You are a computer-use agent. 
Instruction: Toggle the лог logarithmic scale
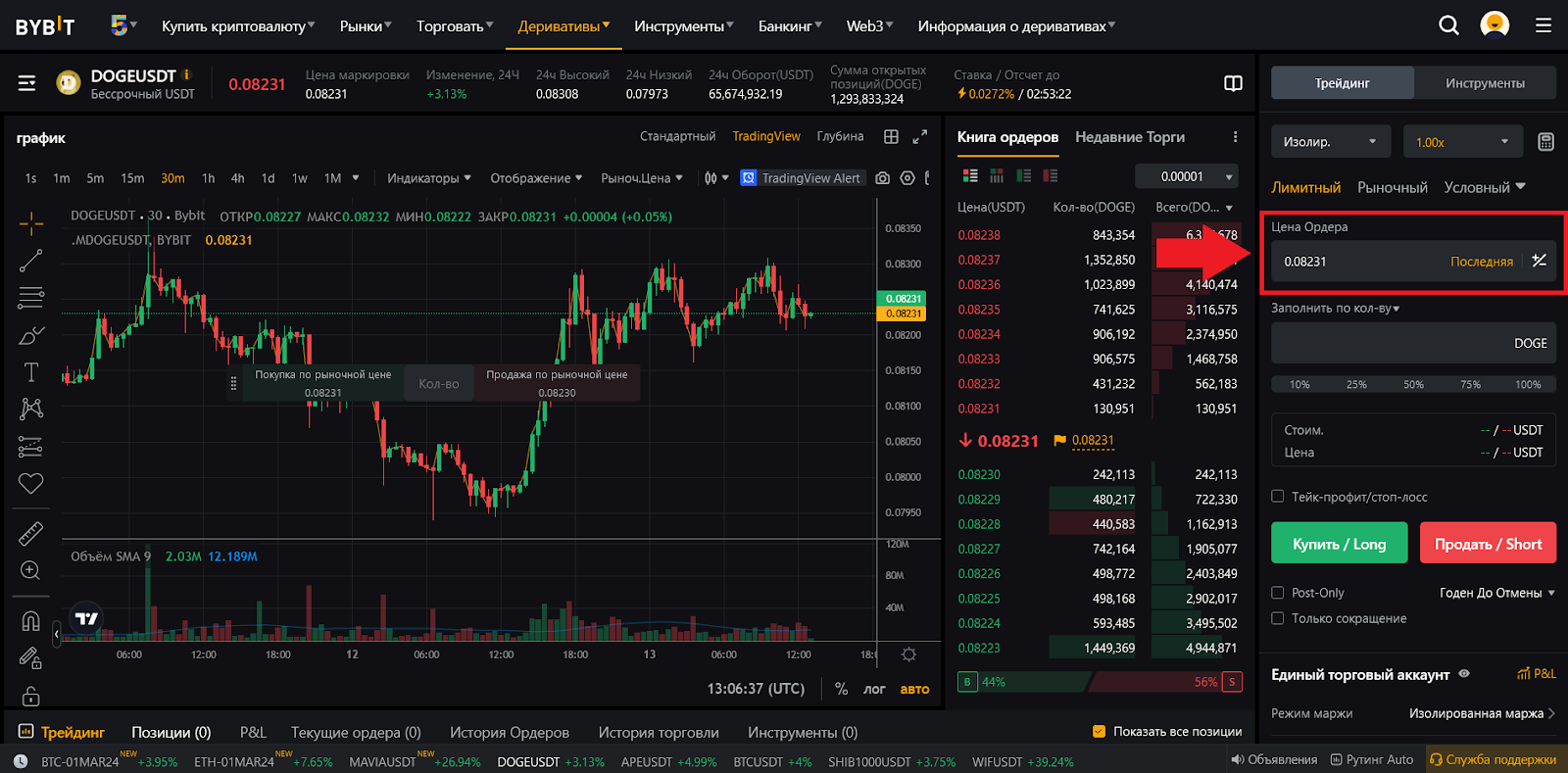[874, 689]
